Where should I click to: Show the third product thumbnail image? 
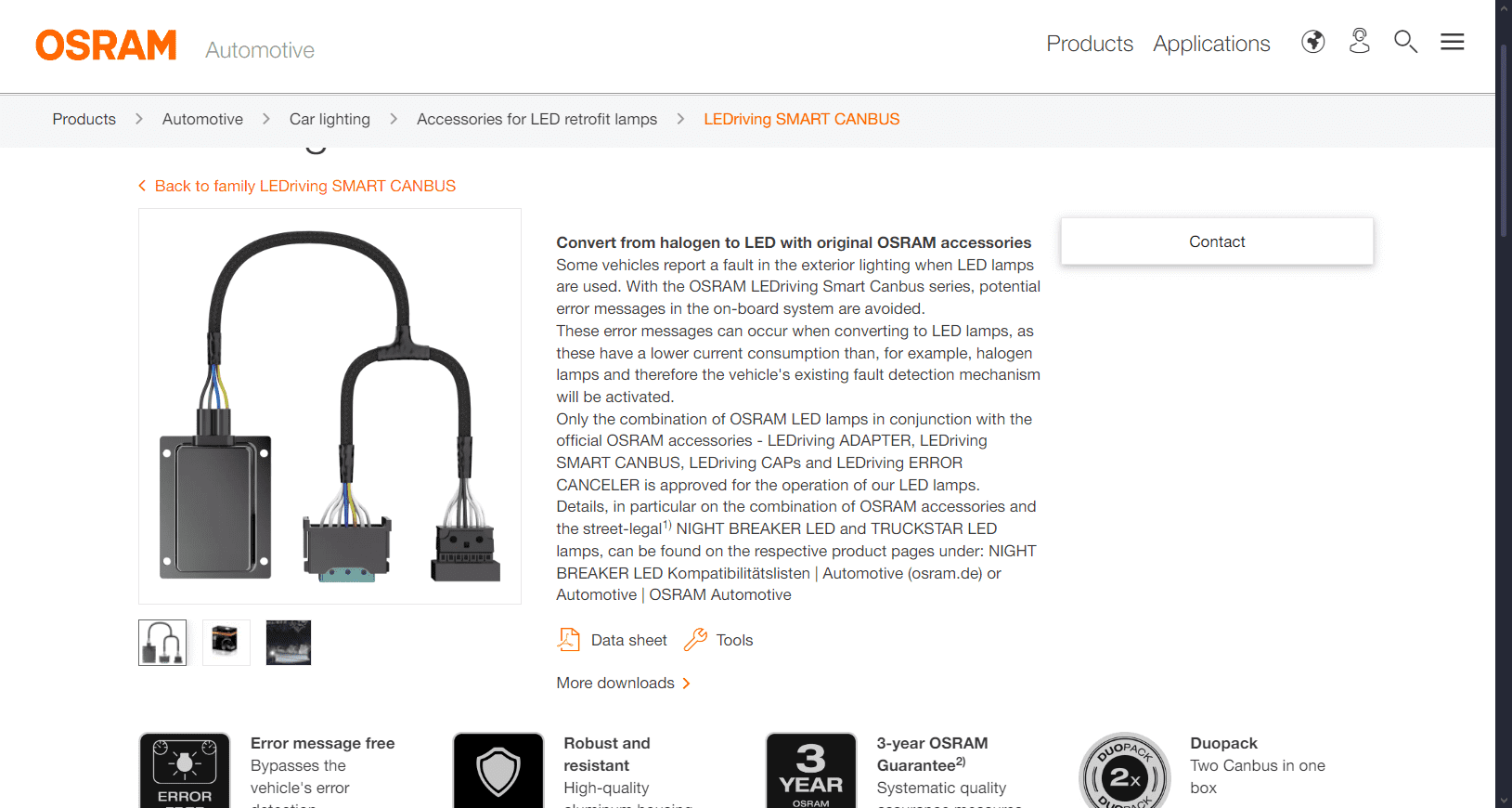tap(289, 643)
